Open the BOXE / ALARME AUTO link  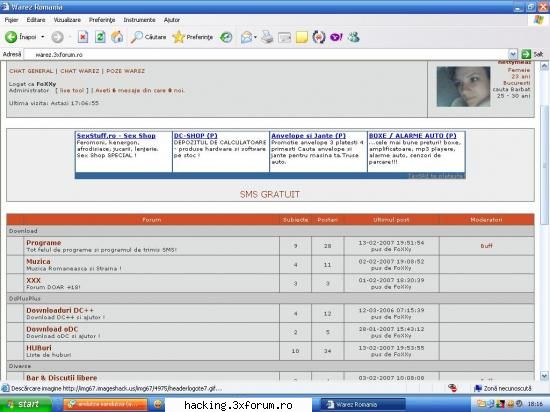tap(412, 136)
